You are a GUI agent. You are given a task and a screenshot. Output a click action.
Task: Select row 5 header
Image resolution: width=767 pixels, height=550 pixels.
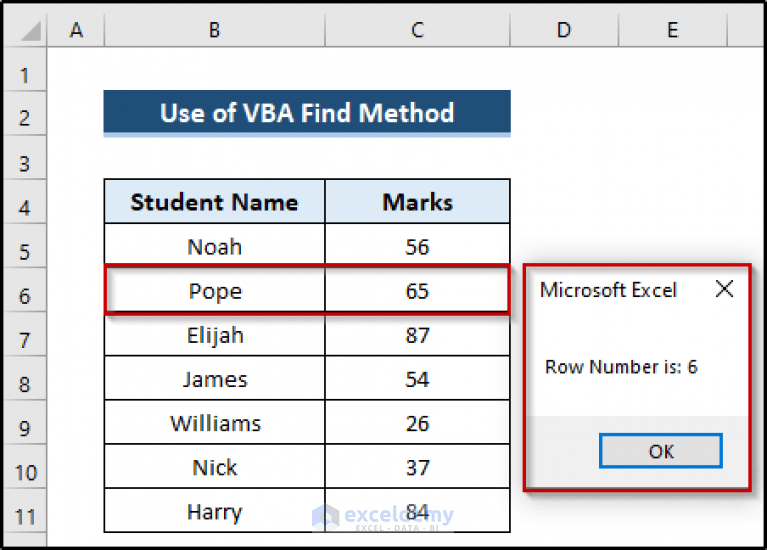tap(25, 246)
